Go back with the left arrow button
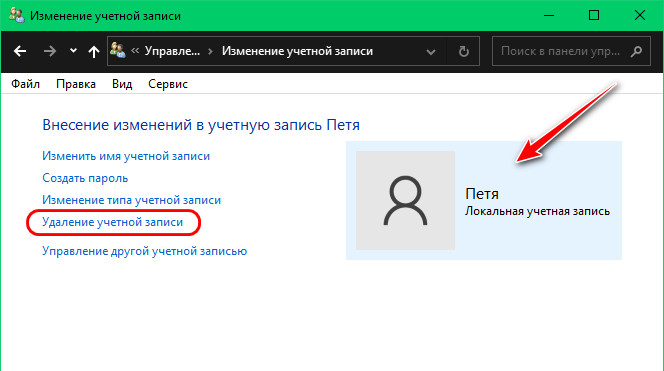Image resolution: width=664 pixels, height=371 pixels. click(x=20, y=51)
